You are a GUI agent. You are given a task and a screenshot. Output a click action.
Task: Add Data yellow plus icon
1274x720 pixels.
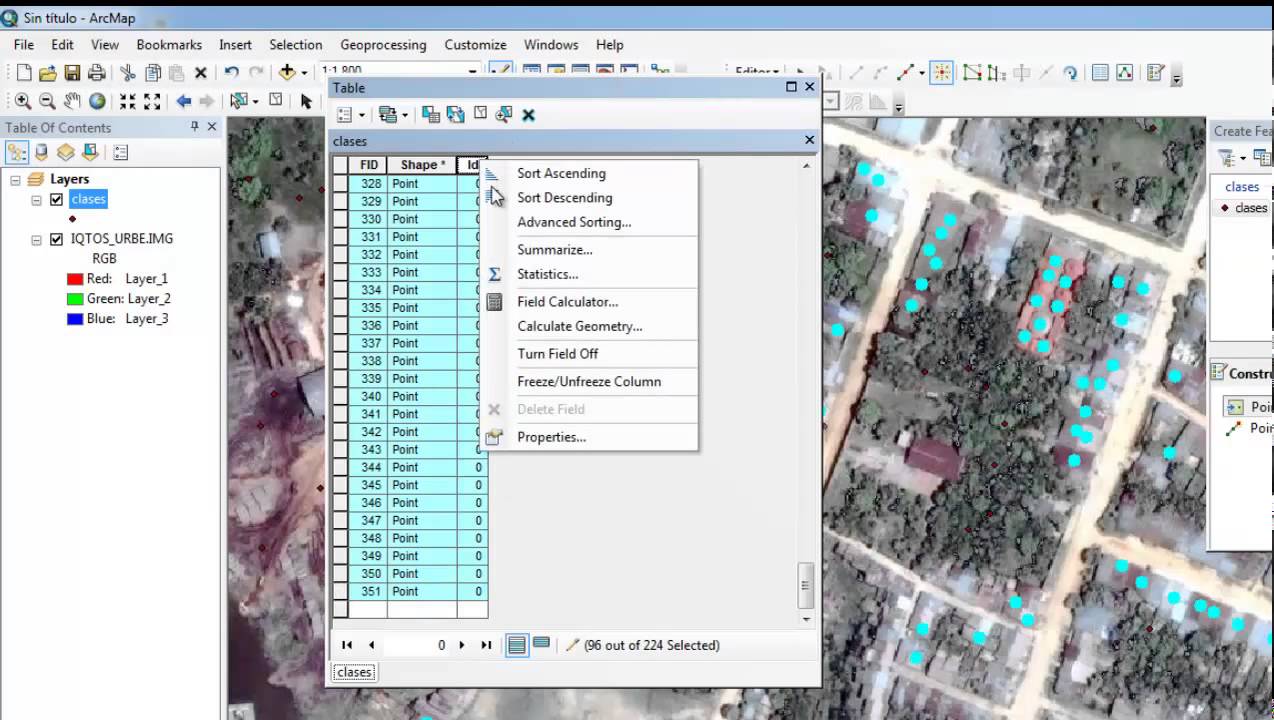pos(287,72)
